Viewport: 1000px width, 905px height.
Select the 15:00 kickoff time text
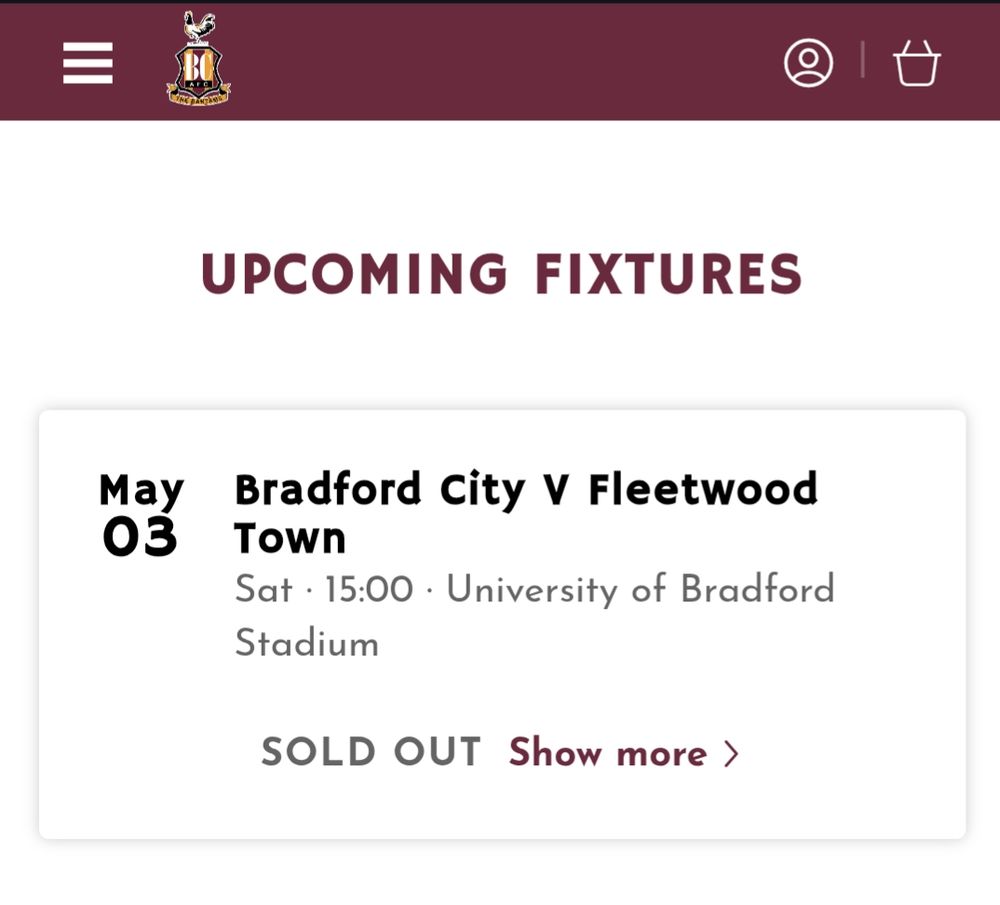point(369,589)
